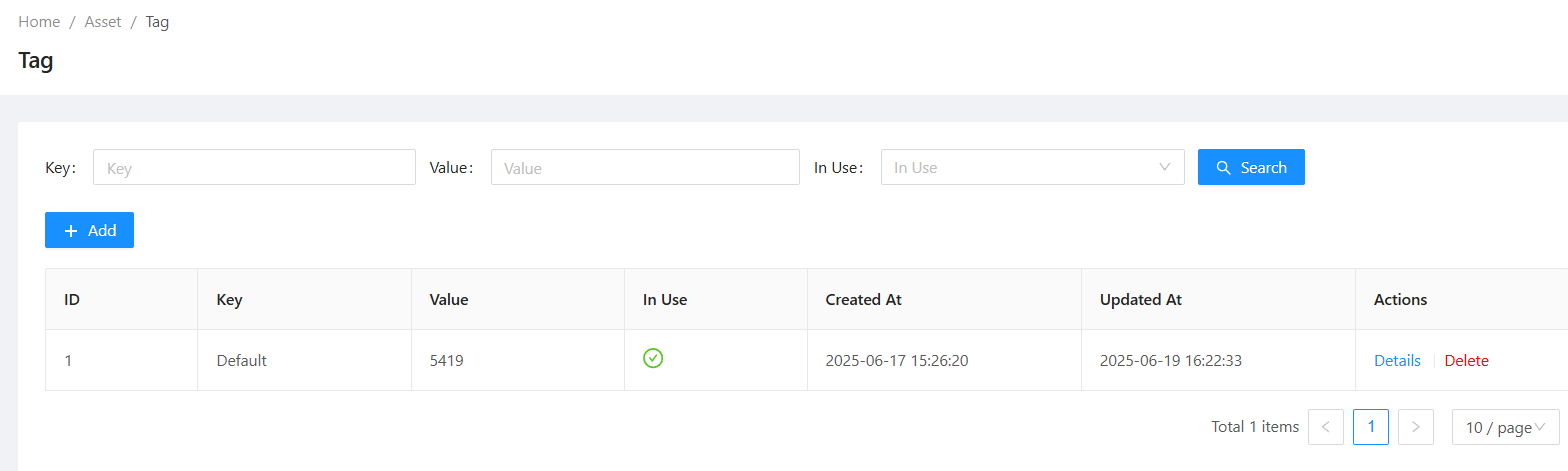Click the Default key cell
The image size is (1568, 471).
tap(242, 361)
